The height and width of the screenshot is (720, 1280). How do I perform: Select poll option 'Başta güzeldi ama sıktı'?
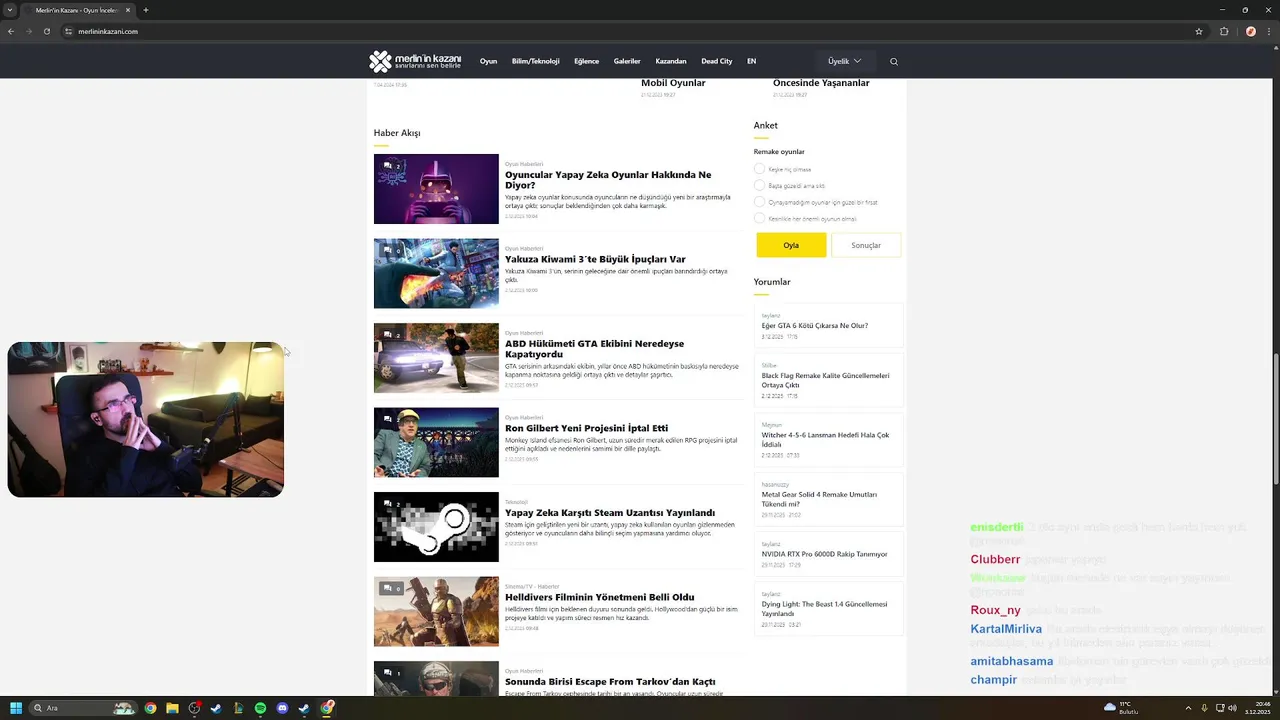point(759,185)
